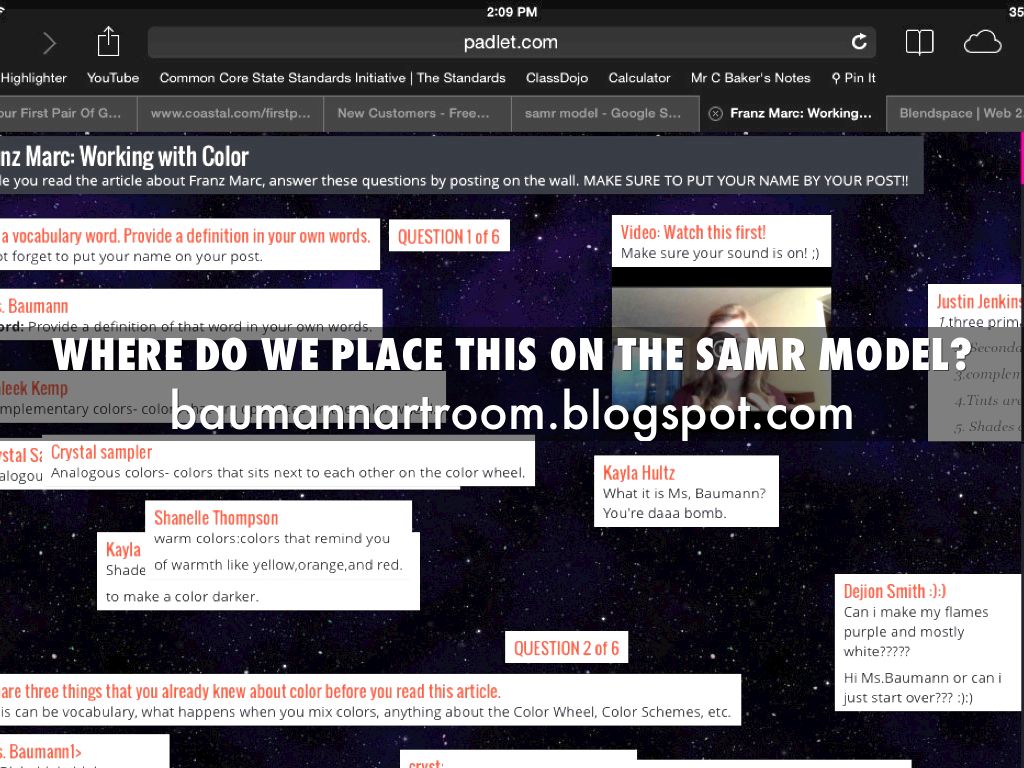Open the YouTube bookmark
The height and width of the screenshot is (768, 1024).
click(x=113, y=78)
